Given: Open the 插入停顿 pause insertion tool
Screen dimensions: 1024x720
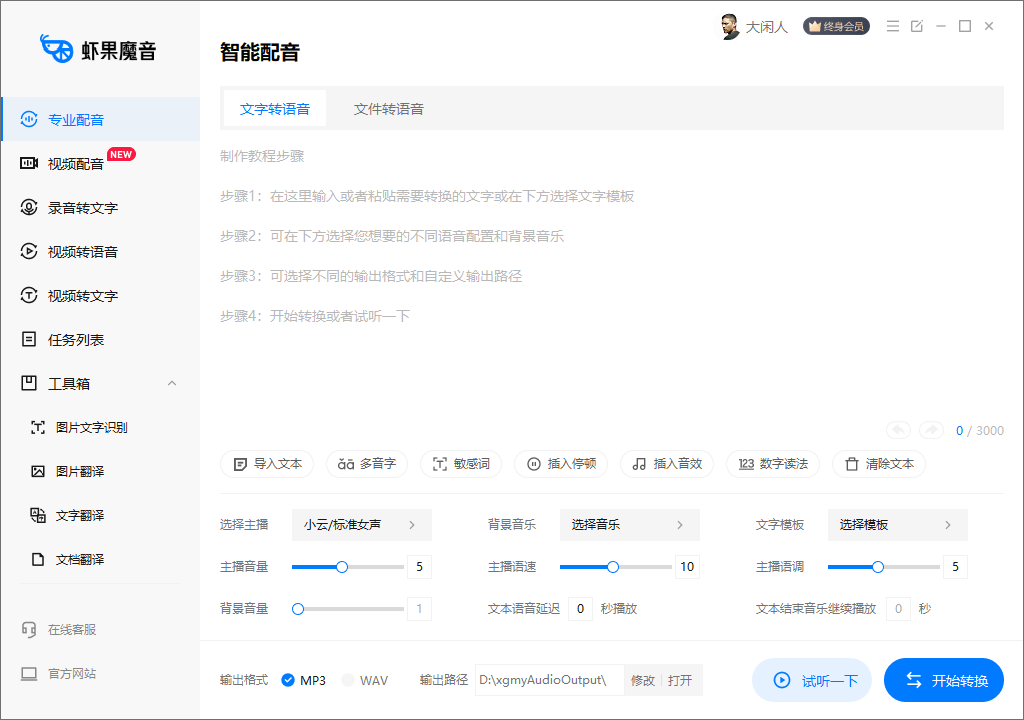Looking at the screenshot, I should (561, 464).
